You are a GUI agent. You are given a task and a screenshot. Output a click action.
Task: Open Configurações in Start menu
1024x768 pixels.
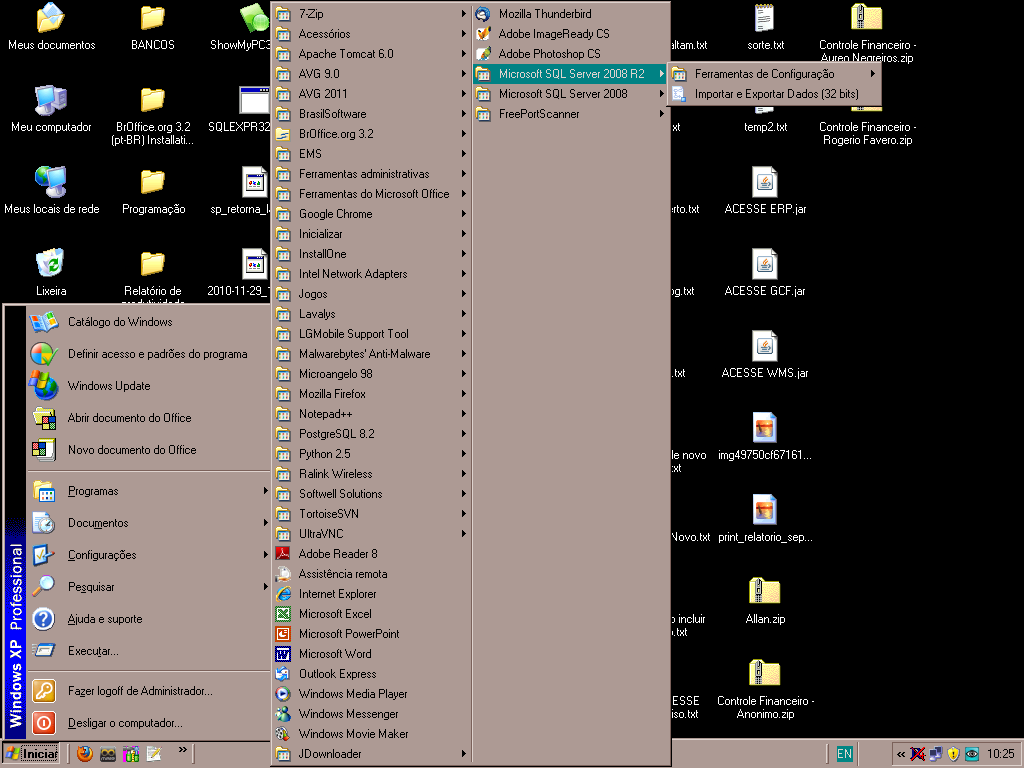pyautogui.click(x=148, y=555)
